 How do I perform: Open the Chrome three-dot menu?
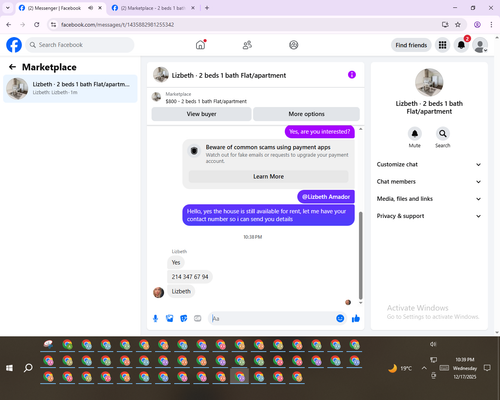(x=491, y=25)
